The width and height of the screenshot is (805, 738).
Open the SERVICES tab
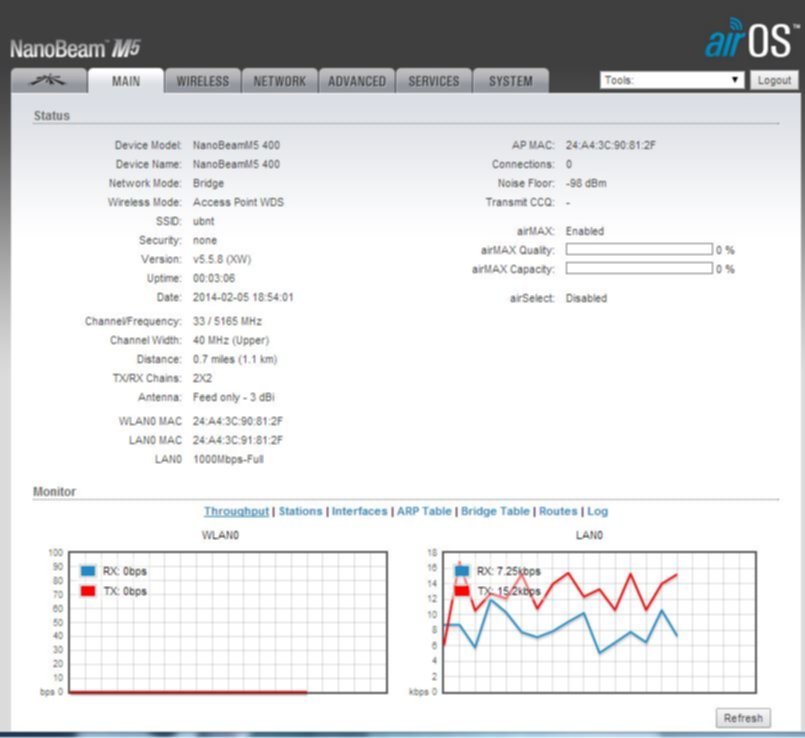pos(434,81)
